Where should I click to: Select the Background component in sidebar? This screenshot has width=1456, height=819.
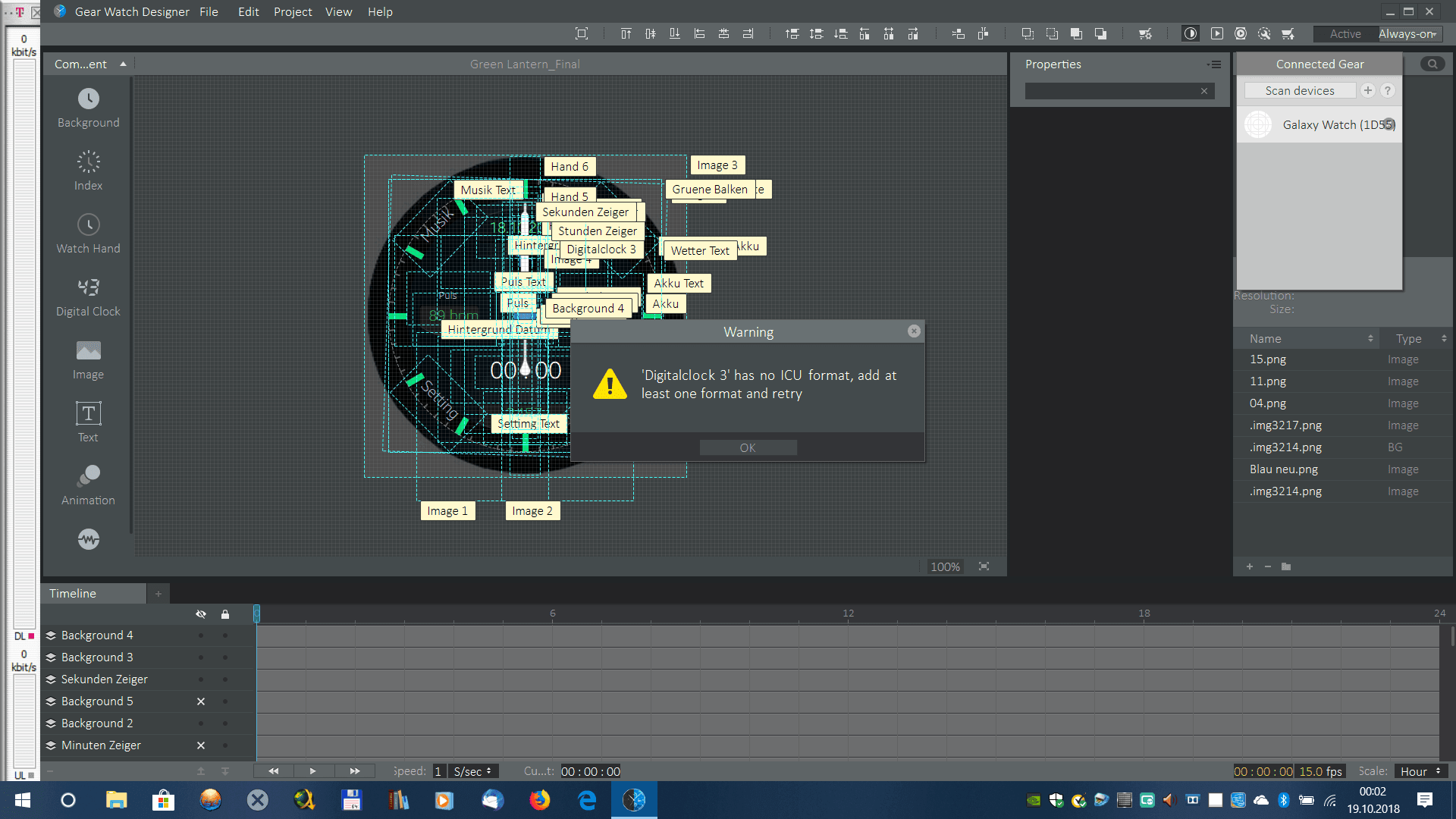[88, 108]
